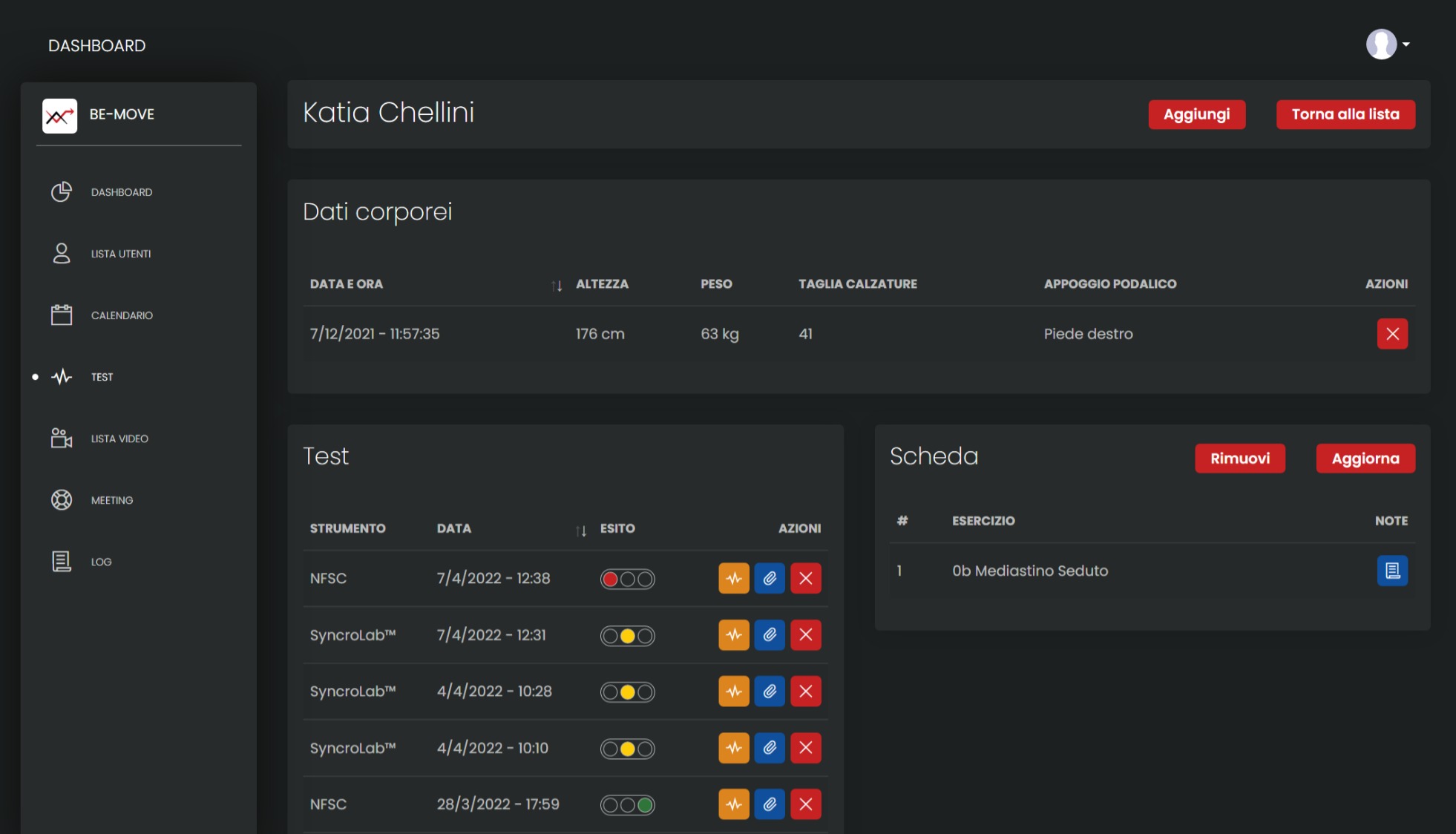Click the orange waveform icon for NFSC 28/3/2022 test
The image size is (1456, 834).
pyautogui.click(x=733, y=804)
